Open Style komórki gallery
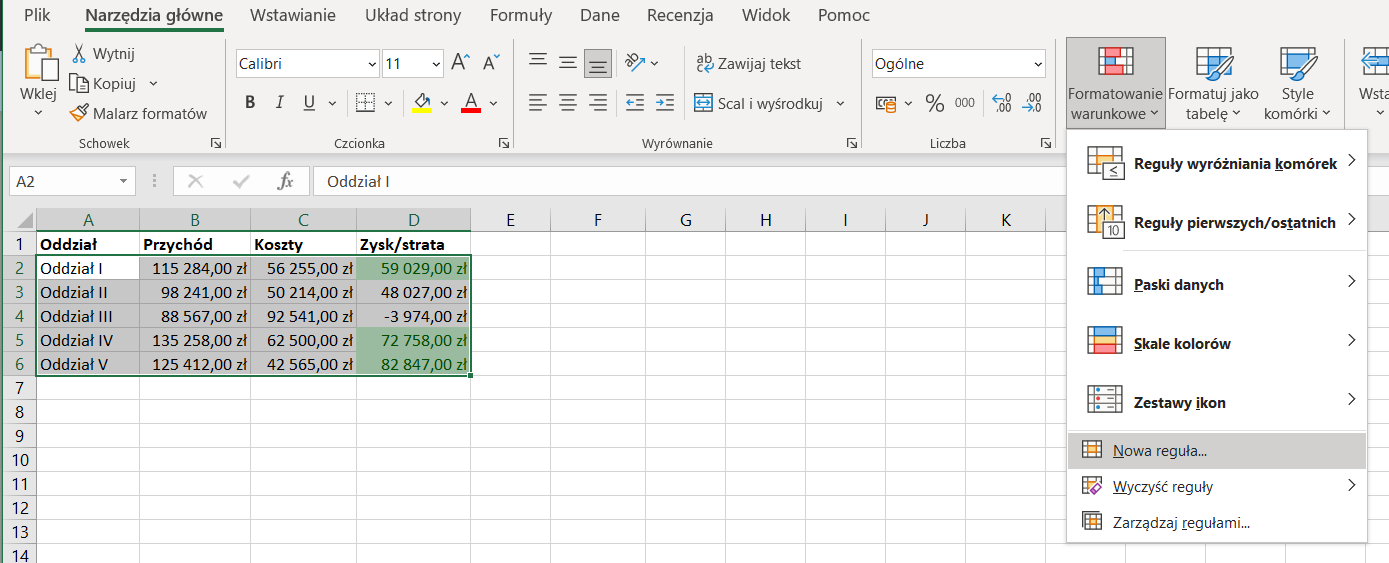The image size is (1389, 563). [1297, 84]
